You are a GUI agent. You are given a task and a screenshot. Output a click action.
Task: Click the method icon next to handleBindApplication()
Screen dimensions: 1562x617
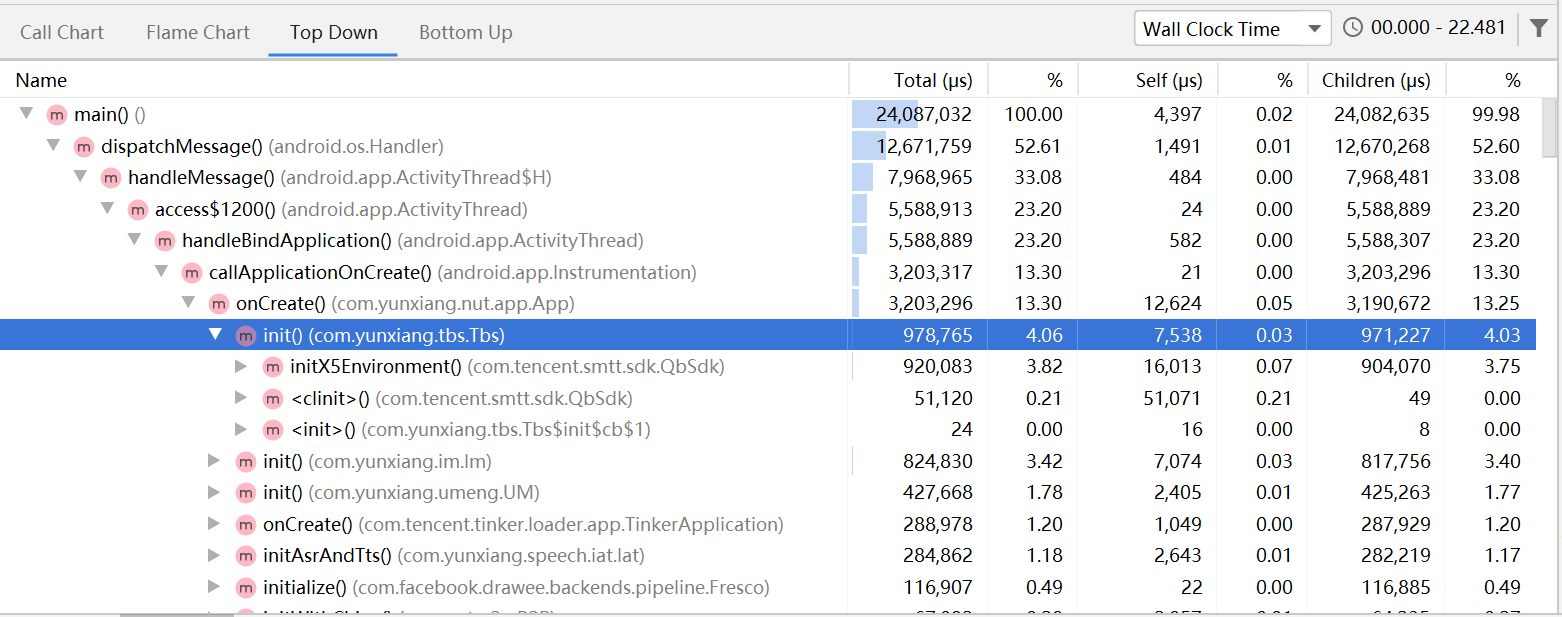coord(165,241)
